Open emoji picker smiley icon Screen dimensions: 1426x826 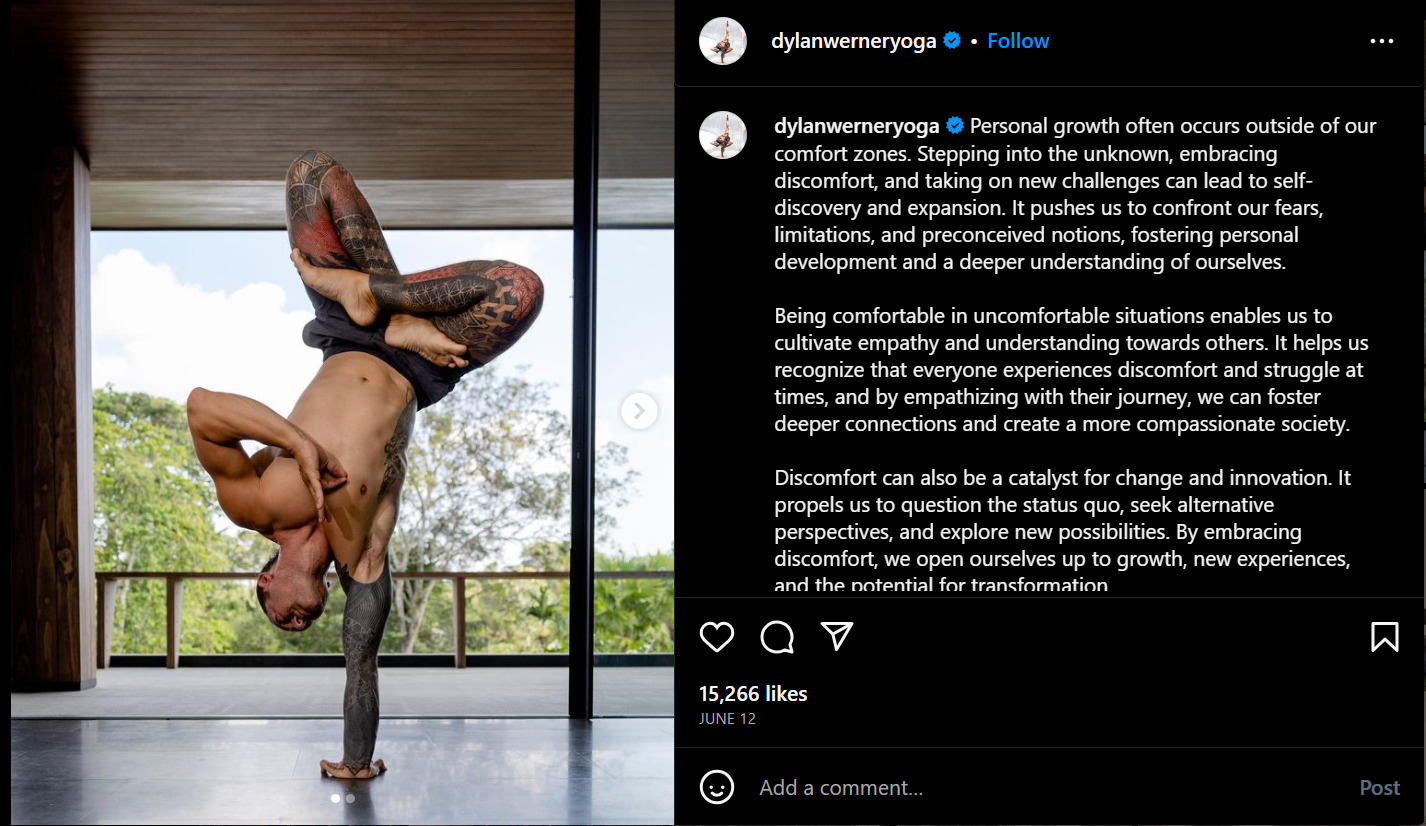coord(717,787)
